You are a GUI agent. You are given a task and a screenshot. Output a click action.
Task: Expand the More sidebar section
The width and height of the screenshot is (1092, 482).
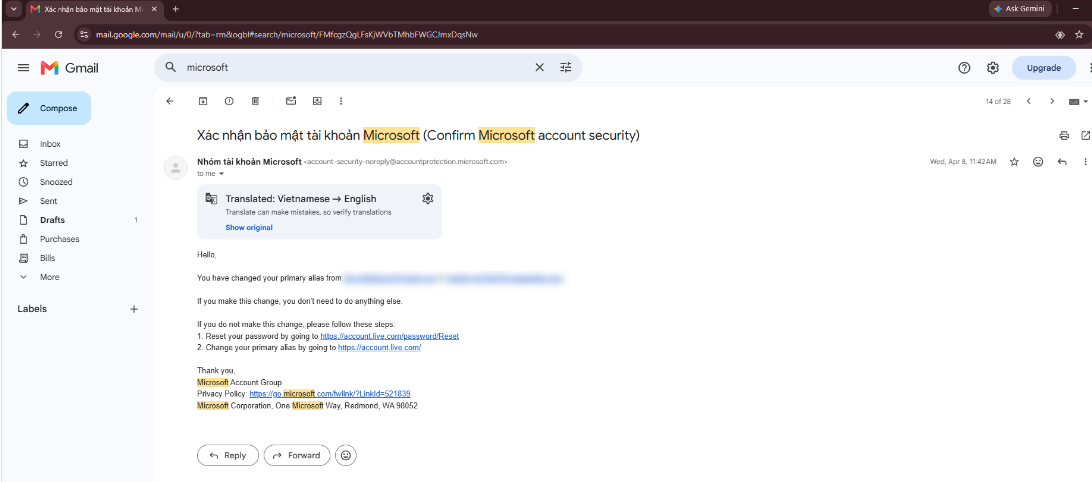pos(49,277)
